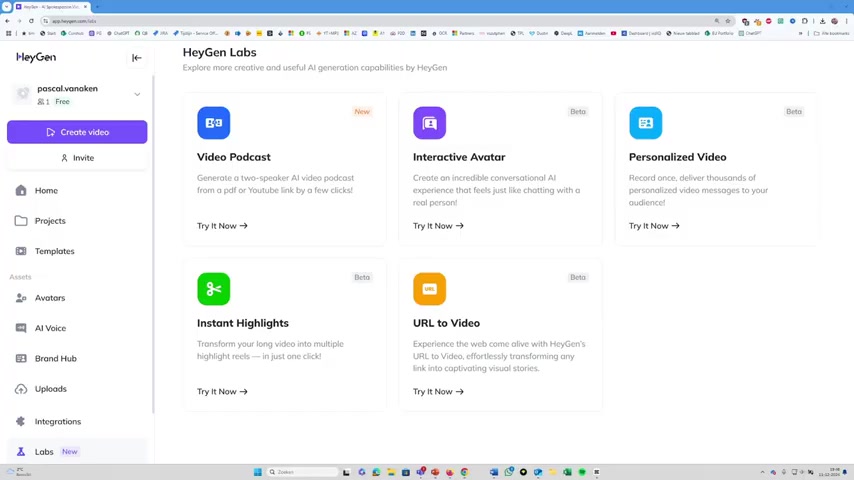This screenshot has width=854, height=480.
Task: Click the Beta badge on URL to Video
Action: click(578, 277)
